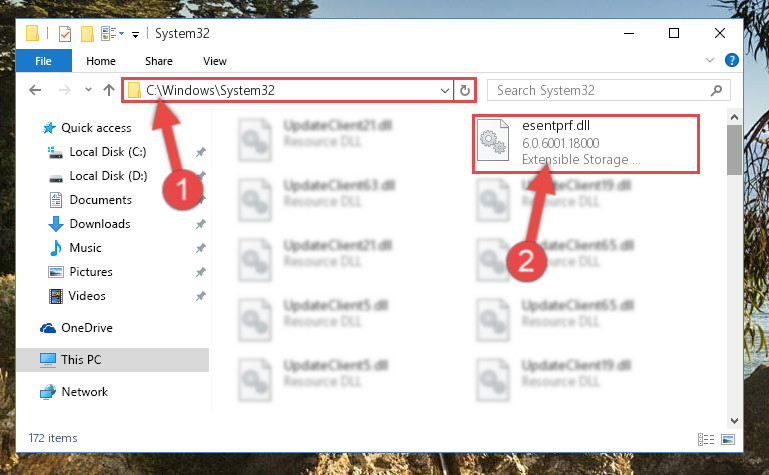This screenshot has width=769, height=475.
Task: Open Local Disk (D:) in sidebar
Action: 108,176
